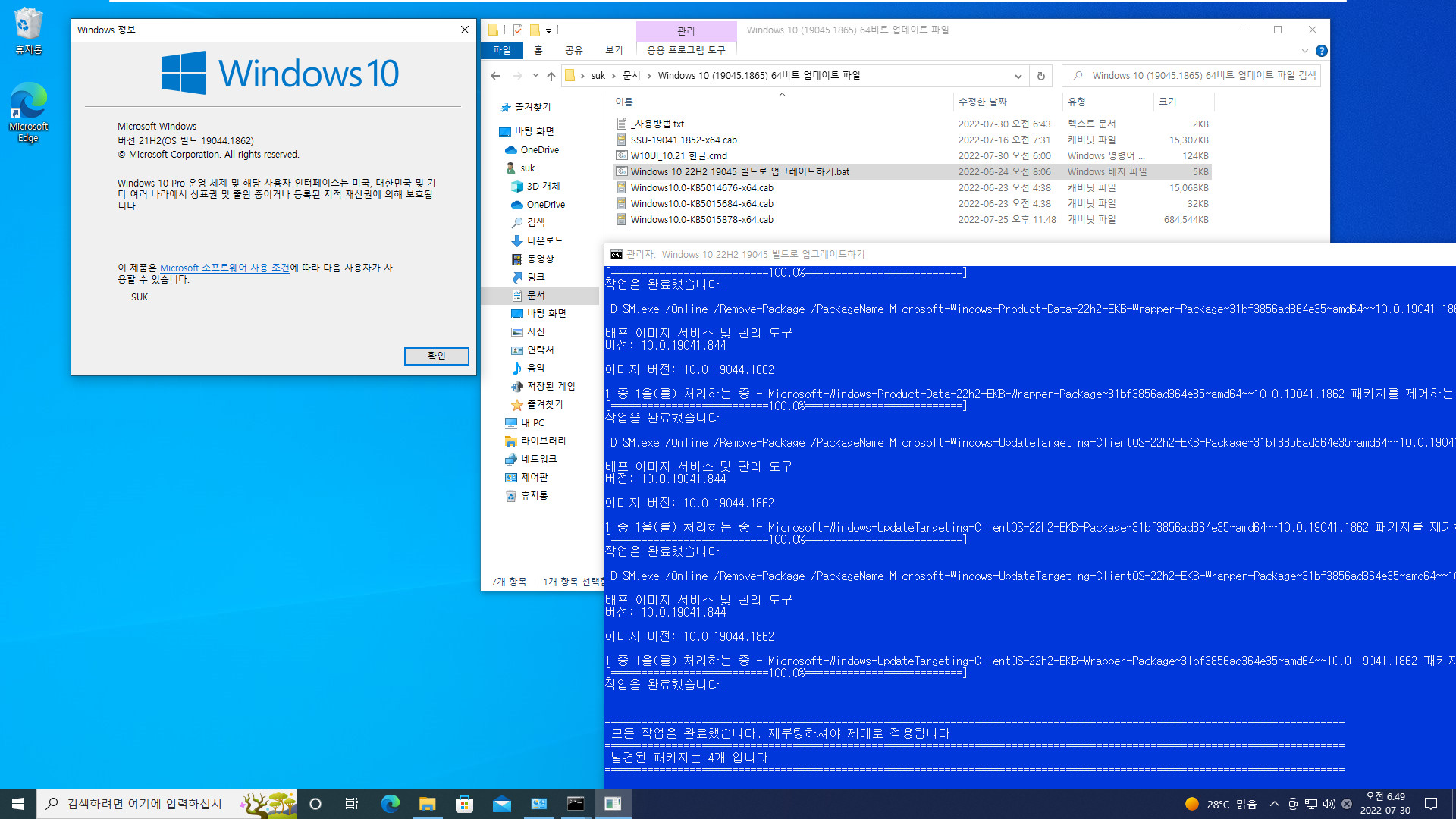Sort files by 수정한 날짜 column
Viewport: 1456px width, 819px height.
click(x=1007, y=102)
